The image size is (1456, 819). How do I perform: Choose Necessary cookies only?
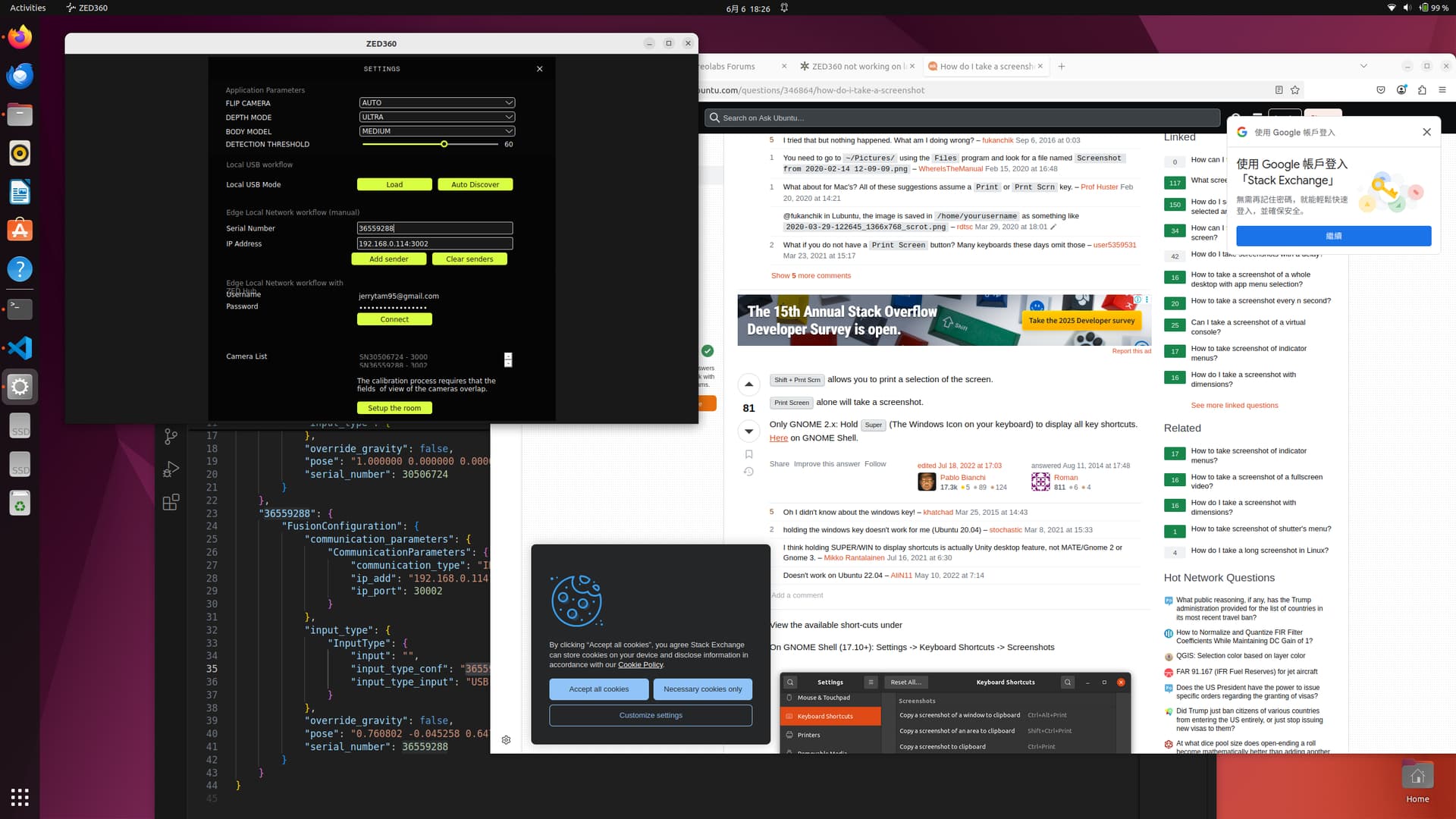coord(702,689)
